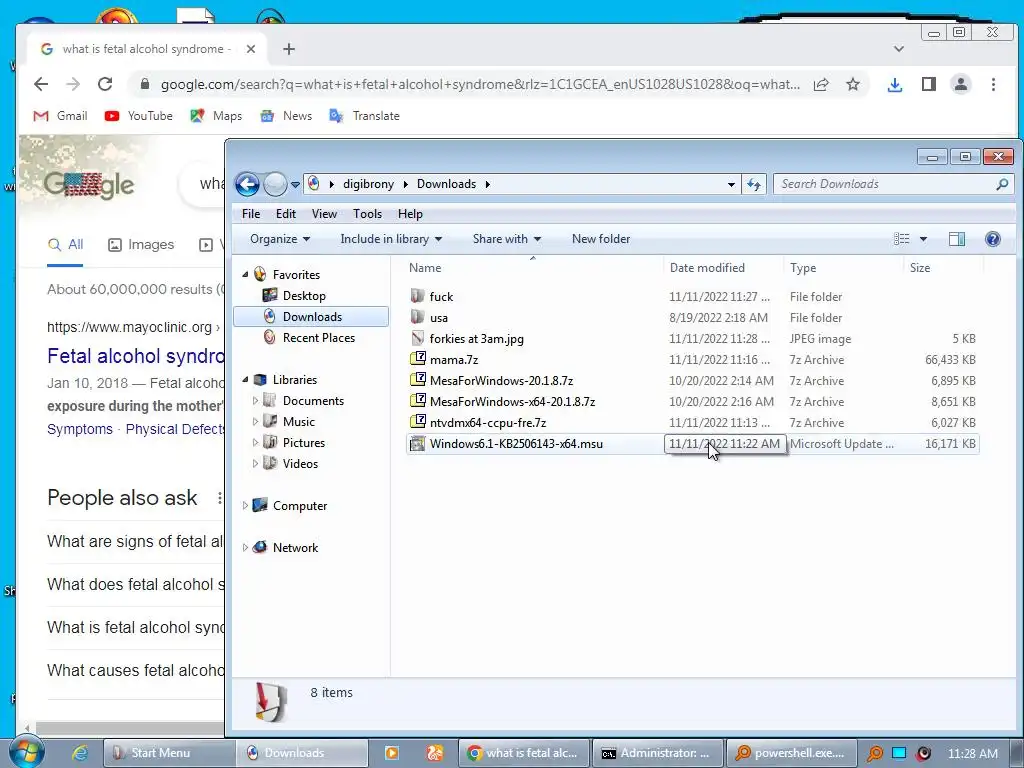Open the File menu in Explorer
1024x768 pixels.
coord(251,214)
